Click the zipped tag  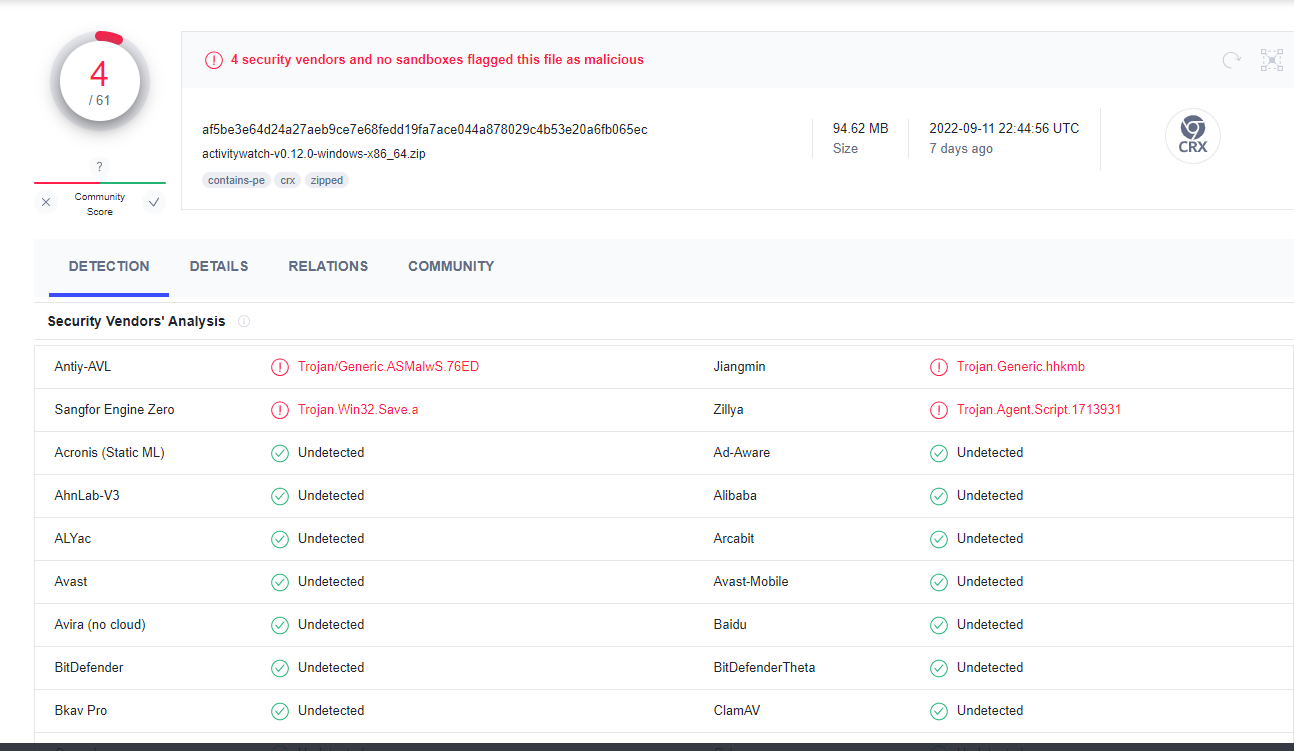coord(326,180)
